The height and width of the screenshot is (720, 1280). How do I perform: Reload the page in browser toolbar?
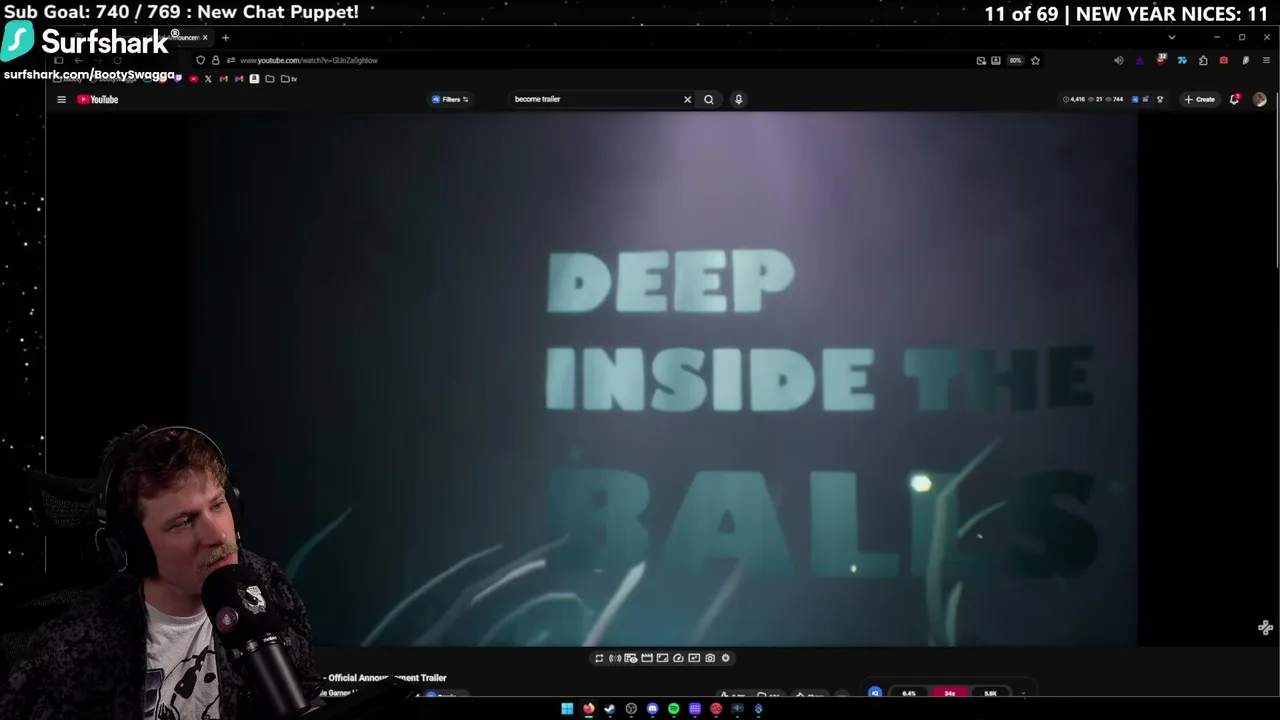point(117,60)
